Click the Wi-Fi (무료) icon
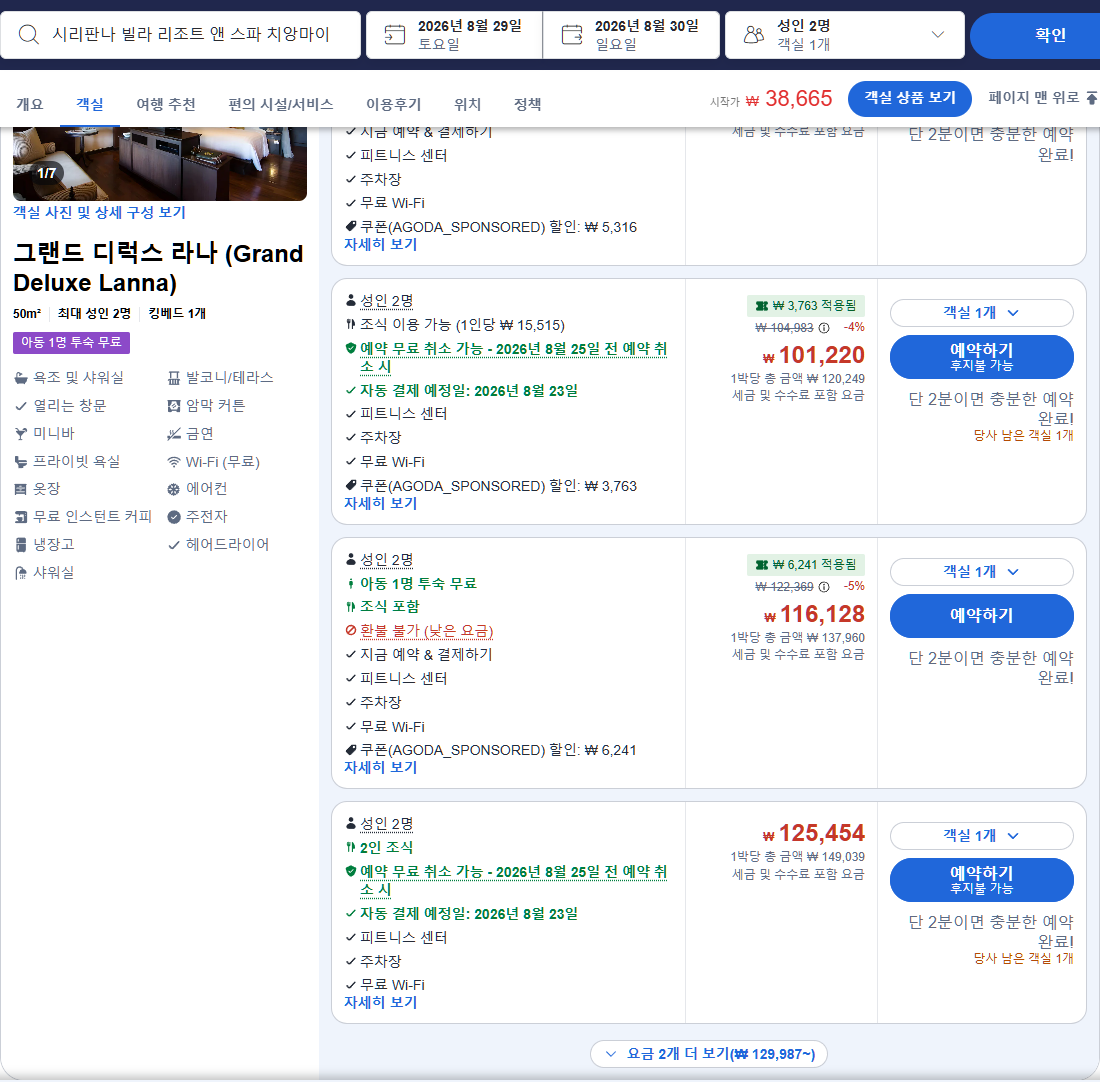Screen dimensions: 1100x1082 [x=174, y=462]
